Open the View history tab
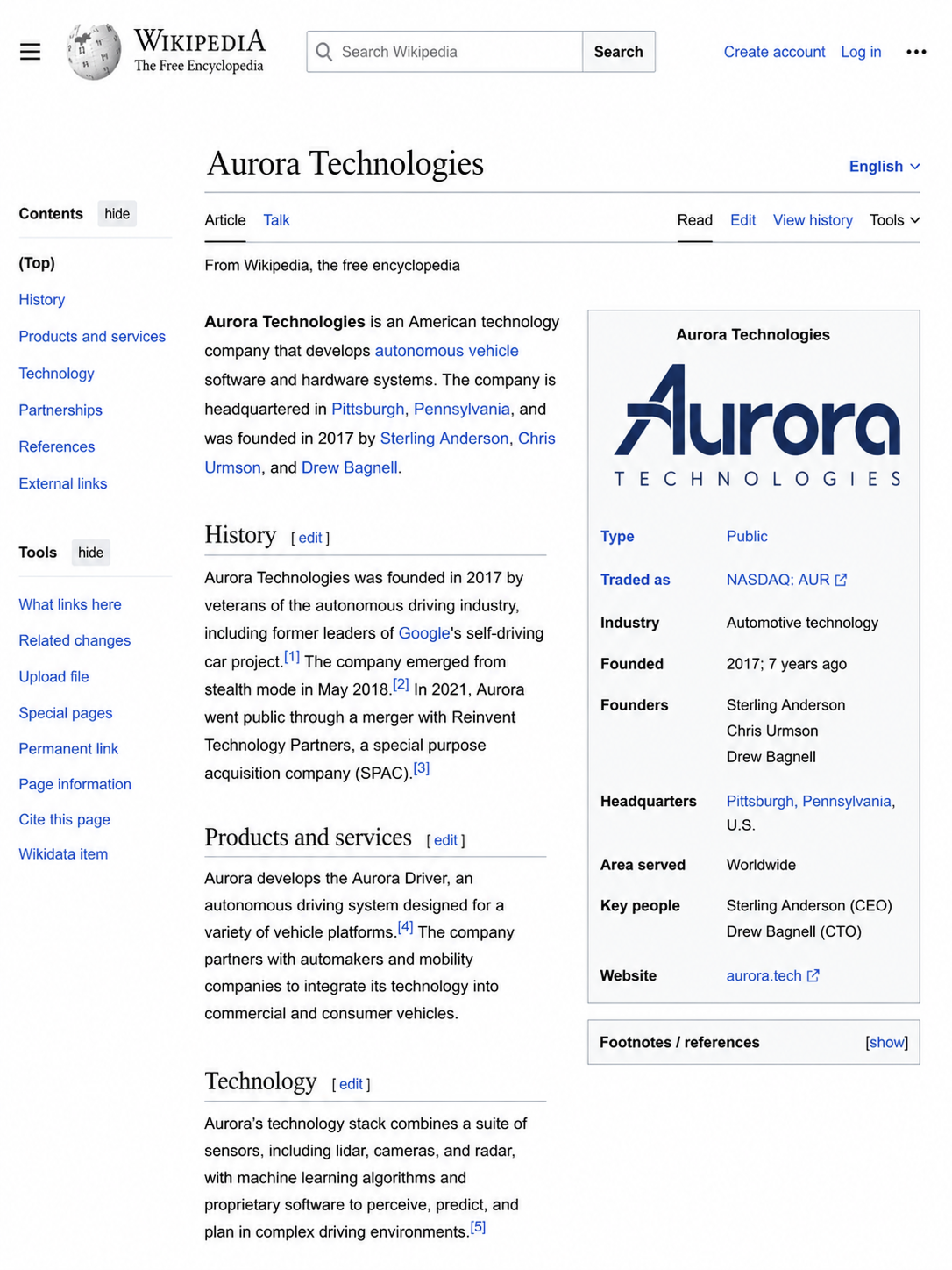Image resolution: width=952 pixels, height=1270 pixels. pos(813,220)
